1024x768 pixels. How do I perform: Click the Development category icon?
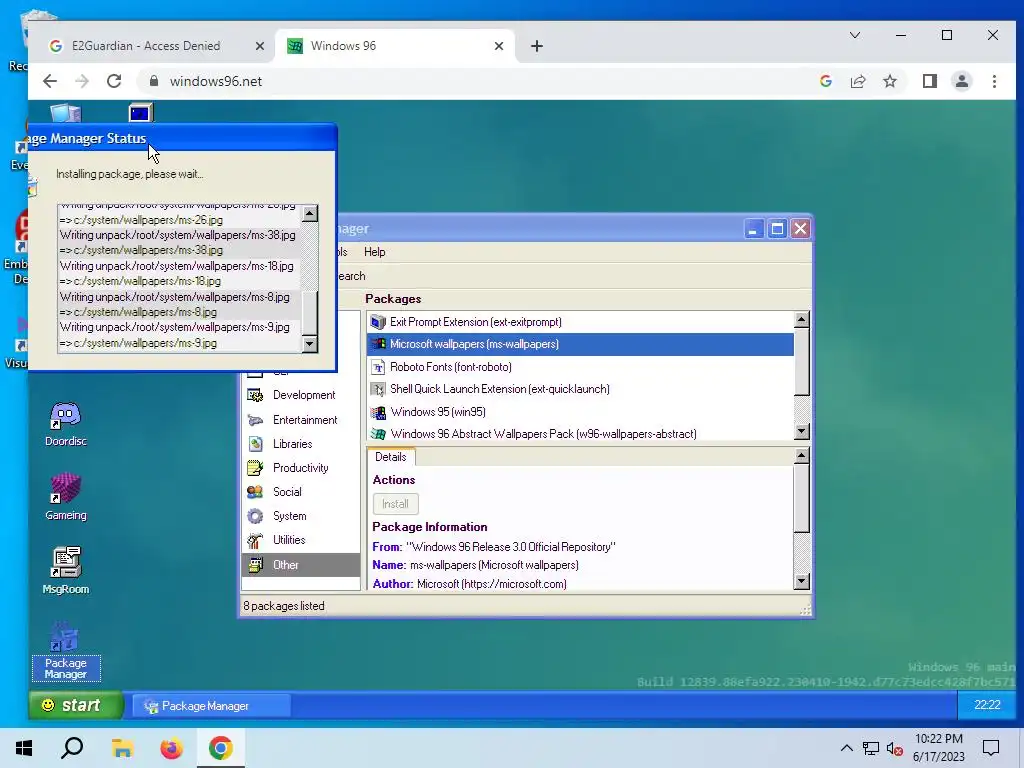pyautogui.click(x=255, y=395)
